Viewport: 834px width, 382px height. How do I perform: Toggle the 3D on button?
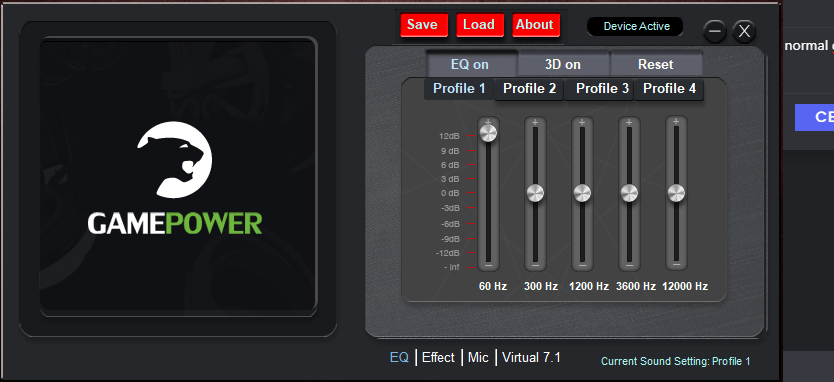563,64
